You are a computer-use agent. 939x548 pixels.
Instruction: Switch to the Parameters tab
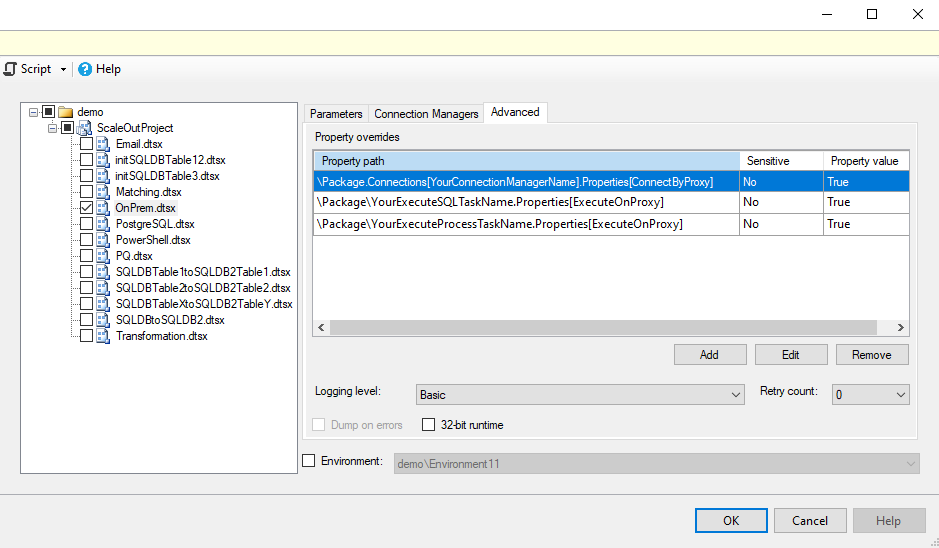pyautogui.click(x=336, y=114)
